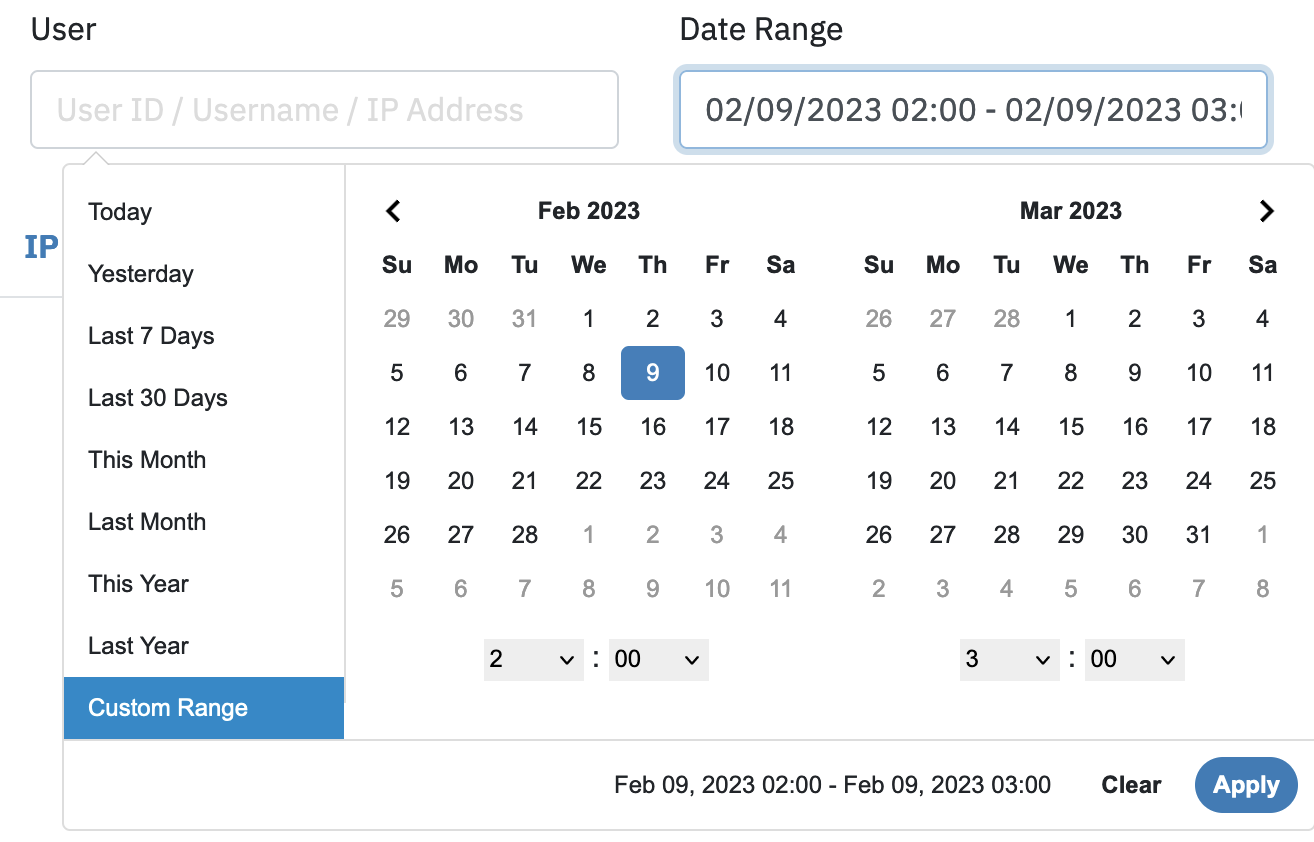Click the User ID / Username input field

(325, 109)
